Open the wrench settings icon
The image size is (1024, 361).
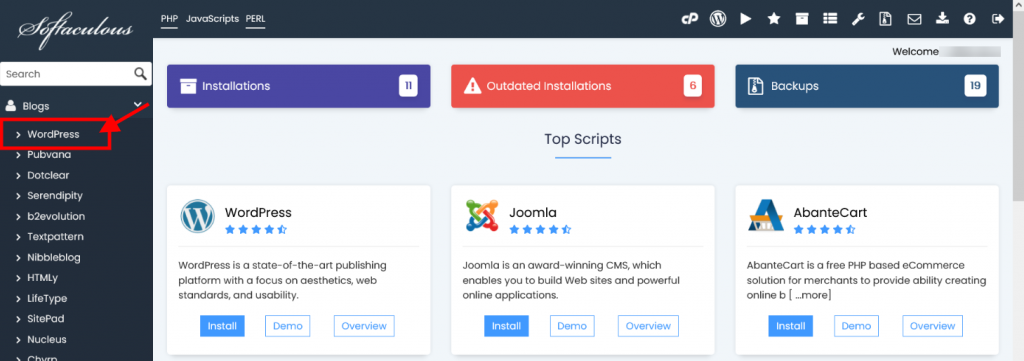[857, 19]
